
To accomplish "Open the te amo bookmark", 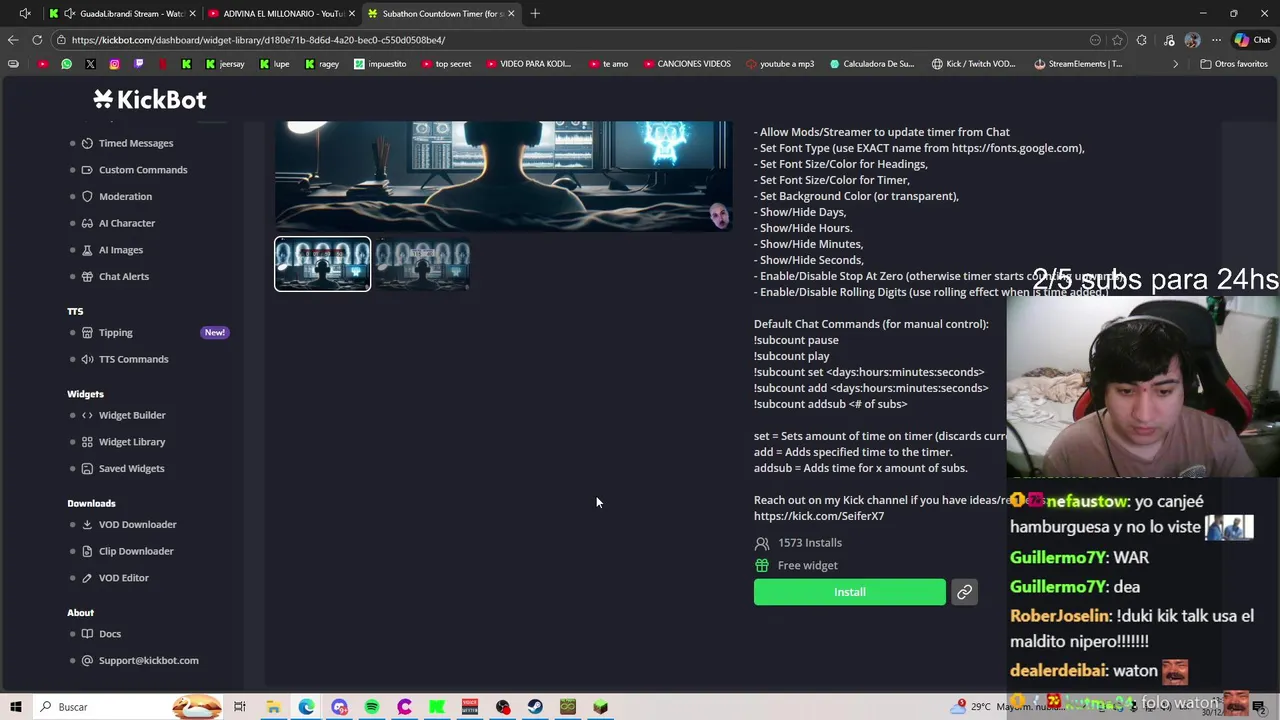I will (608, 64).
